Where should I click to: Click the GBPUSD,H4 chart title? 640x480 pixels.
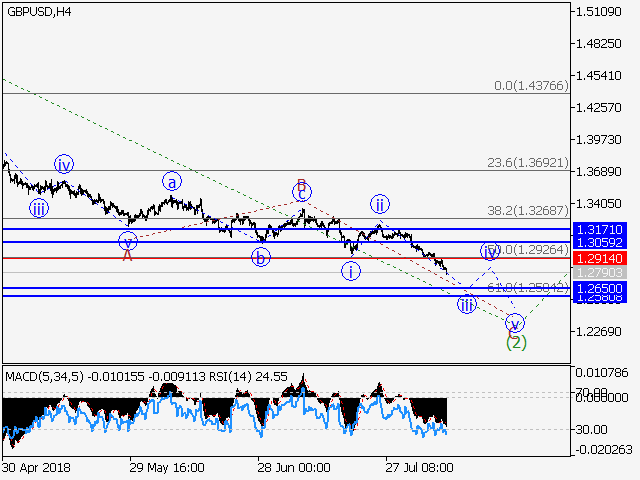coord(38,12)
